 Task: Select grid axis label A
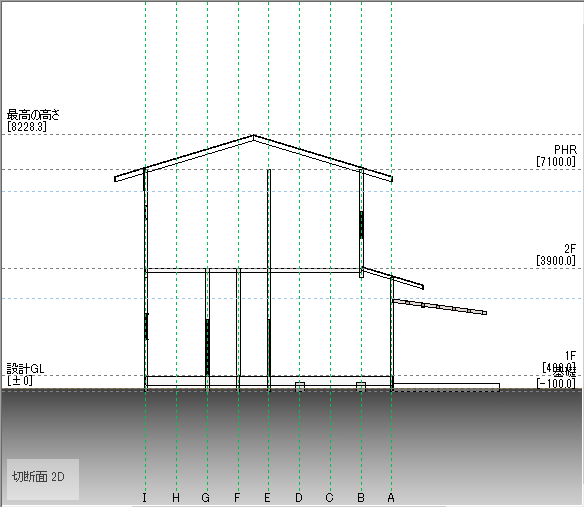click(x=391, y=498)
